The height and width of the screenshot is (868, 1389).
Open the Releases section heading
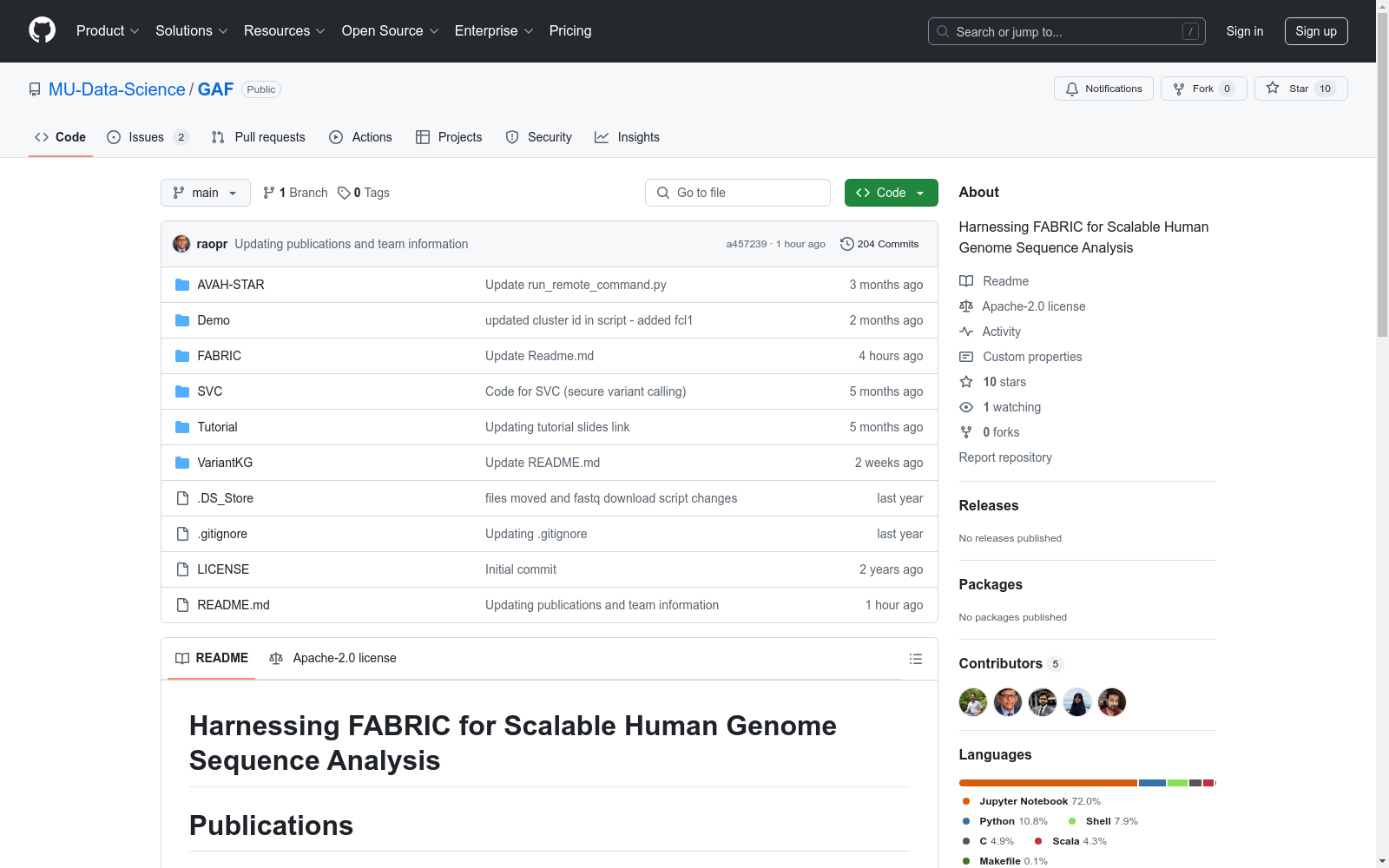[989, 506]
